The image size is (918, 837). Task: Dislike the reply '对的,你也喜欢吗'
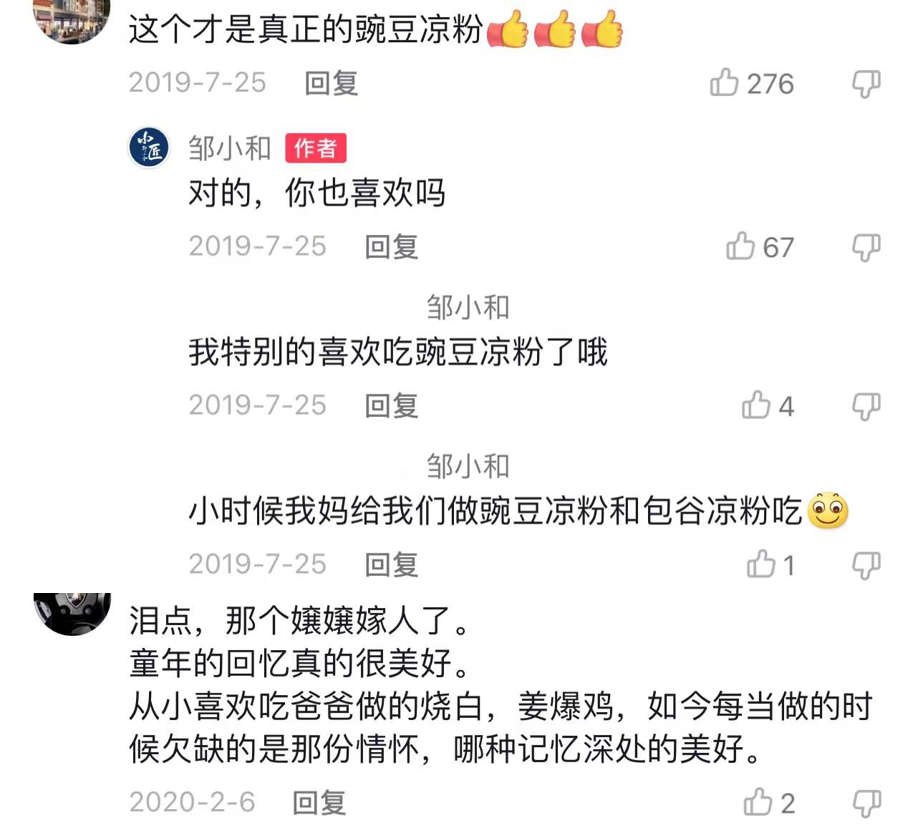click(x=866, y=247)
